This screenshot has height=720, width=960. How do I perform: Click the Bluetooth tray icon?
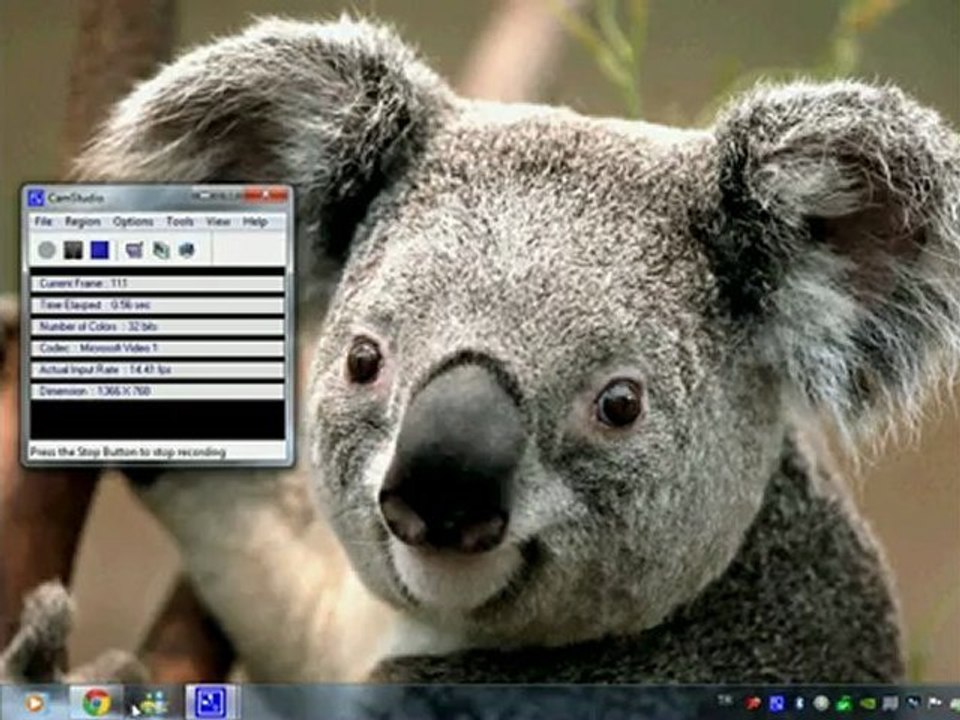point(799,703)
